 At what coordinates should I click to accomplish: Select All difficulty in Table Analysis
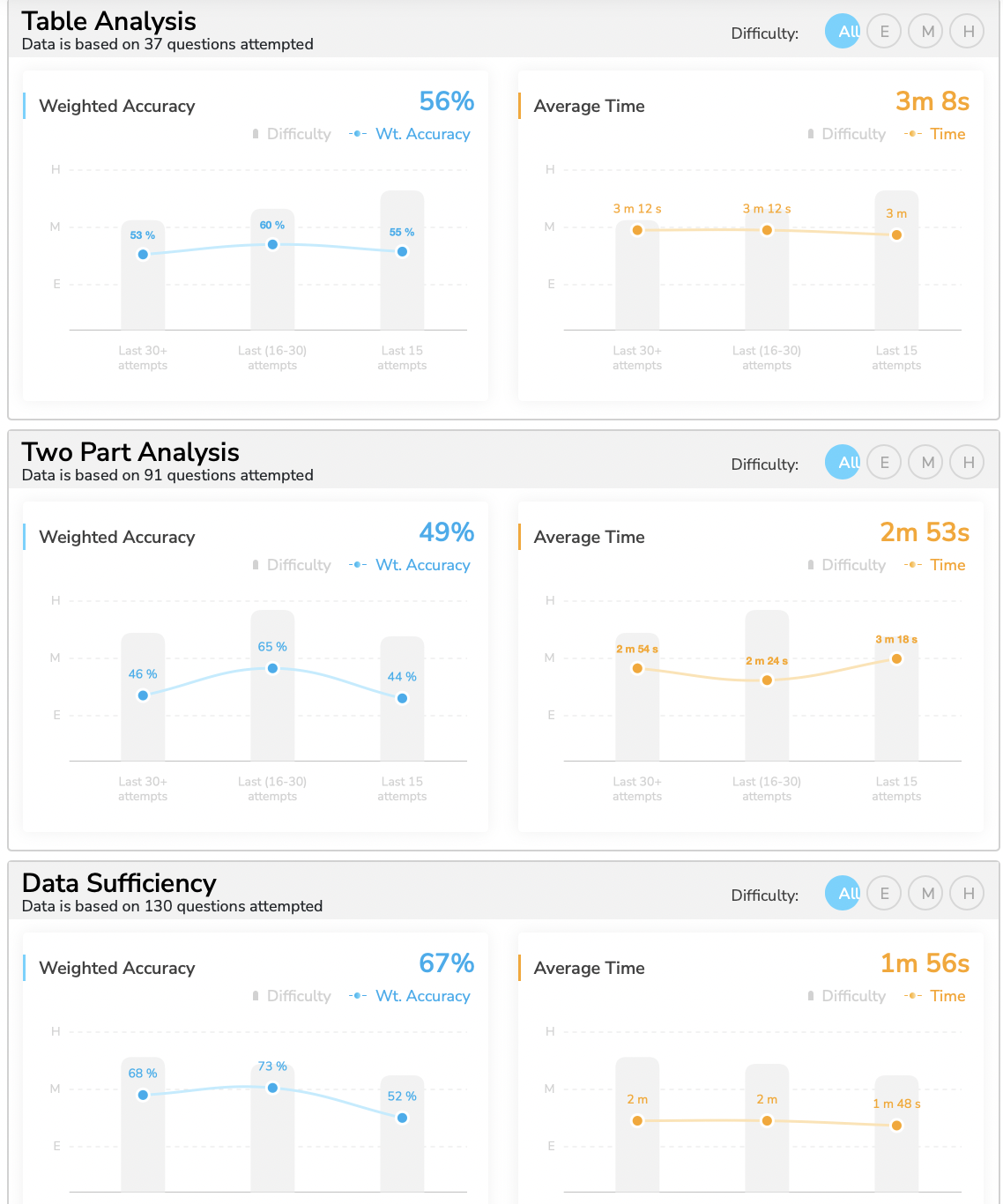843,32
